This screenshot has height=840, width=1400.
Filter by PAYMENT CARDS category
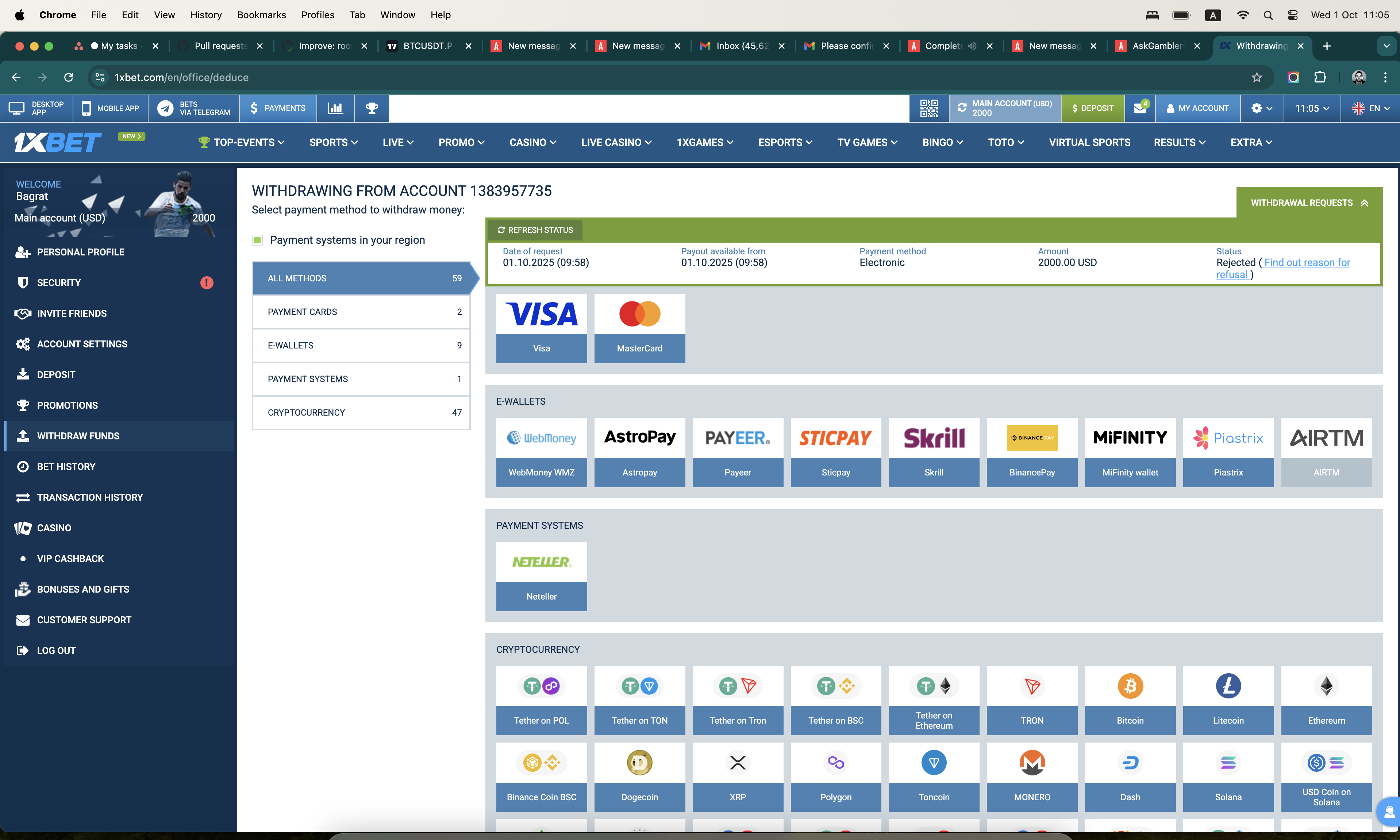pyautogui.click(x=361, y=312)
